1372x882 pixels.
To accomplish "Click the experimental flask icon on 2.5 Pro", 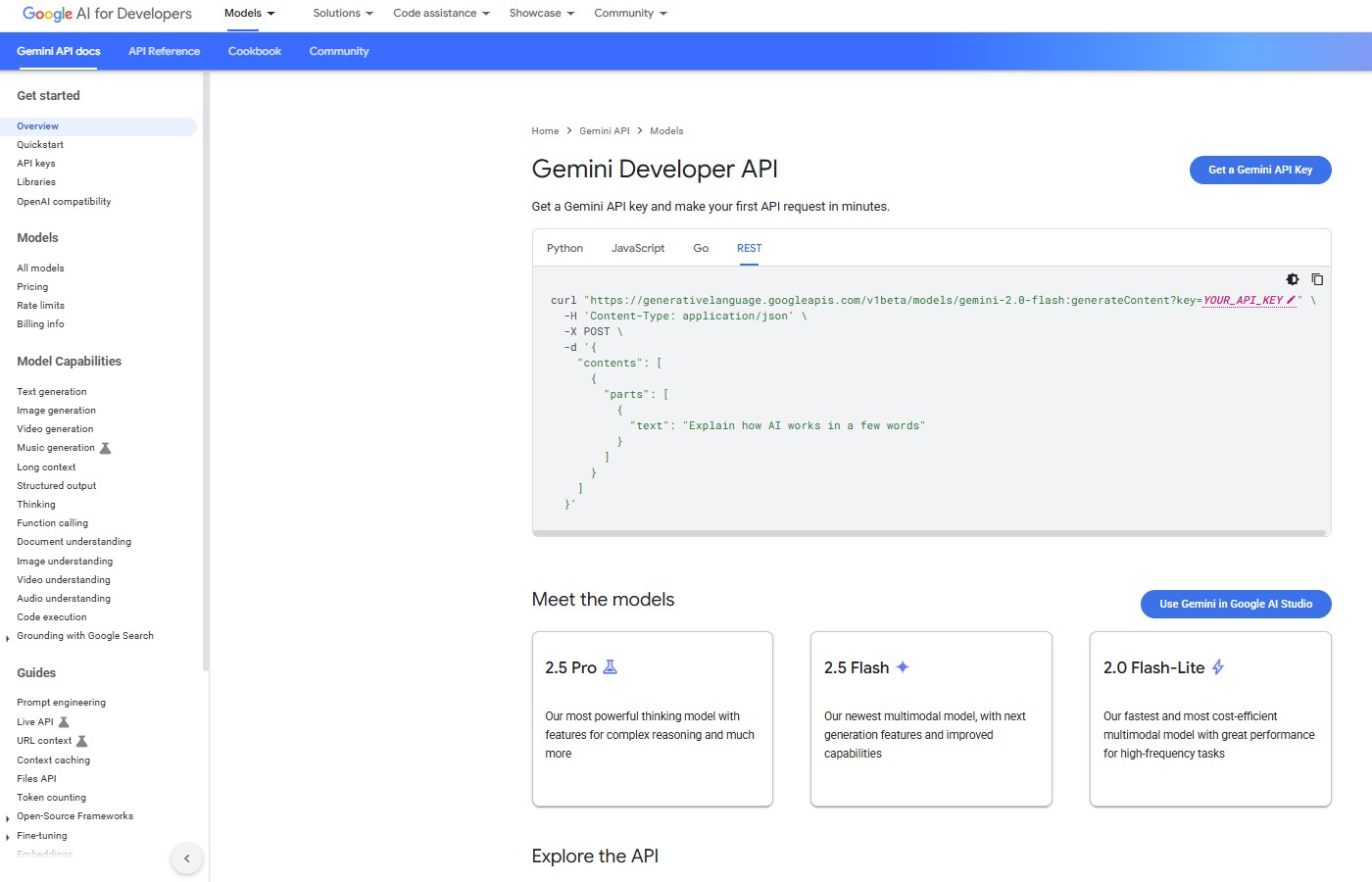I will 610,667.
